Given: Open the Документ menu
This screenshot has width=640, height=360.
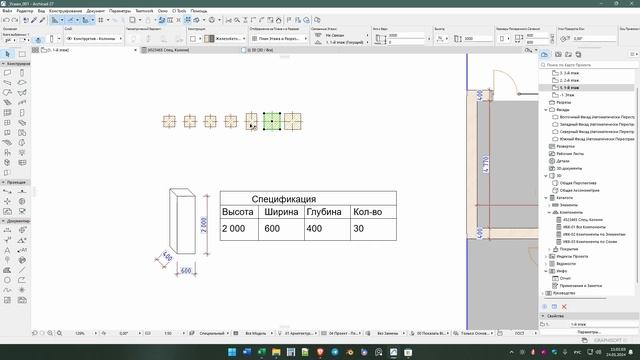Looking at the screenshot, I should (96, 11).
